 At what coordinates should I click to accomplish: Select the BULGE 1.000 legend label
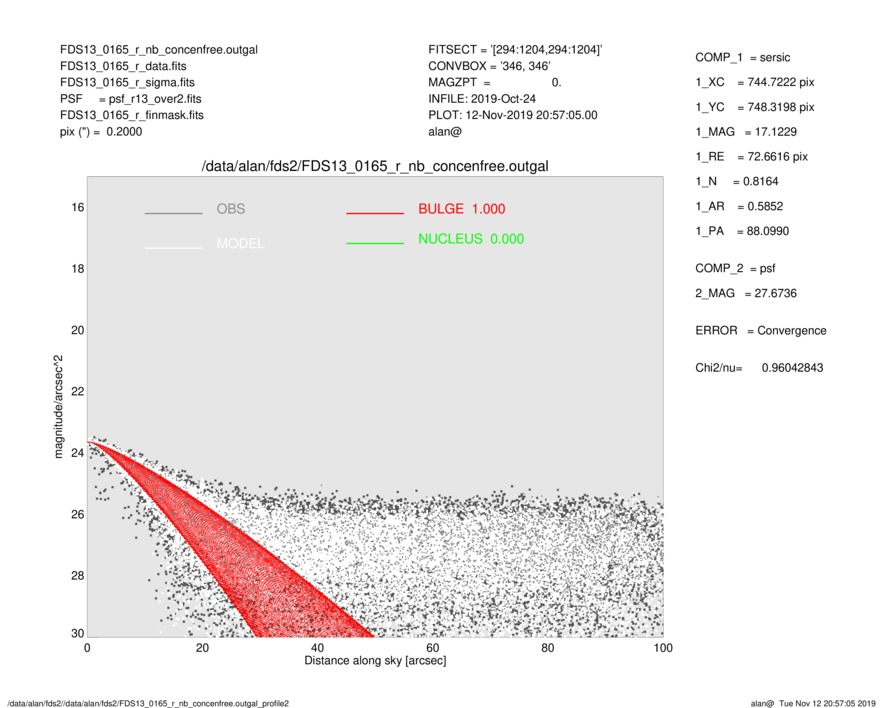pyautogui.click(x=461, y=209)
